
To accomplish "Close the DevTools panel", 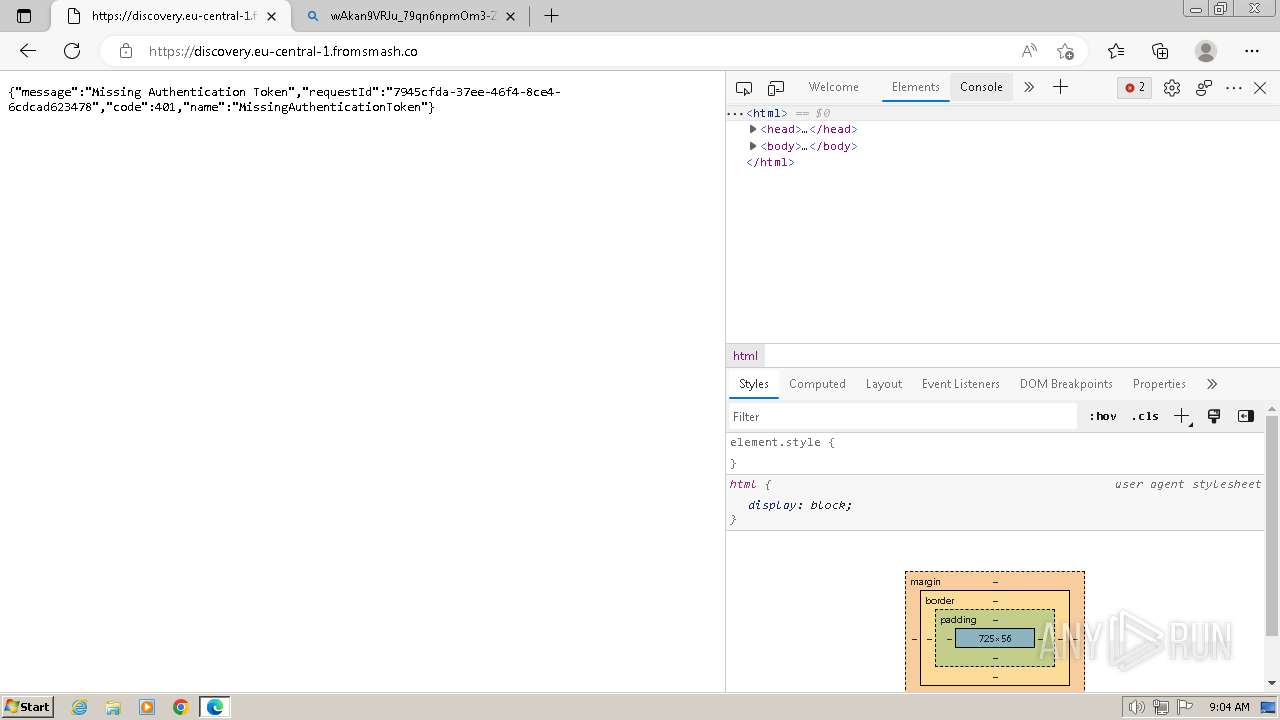I will [x=1260, y=88].
